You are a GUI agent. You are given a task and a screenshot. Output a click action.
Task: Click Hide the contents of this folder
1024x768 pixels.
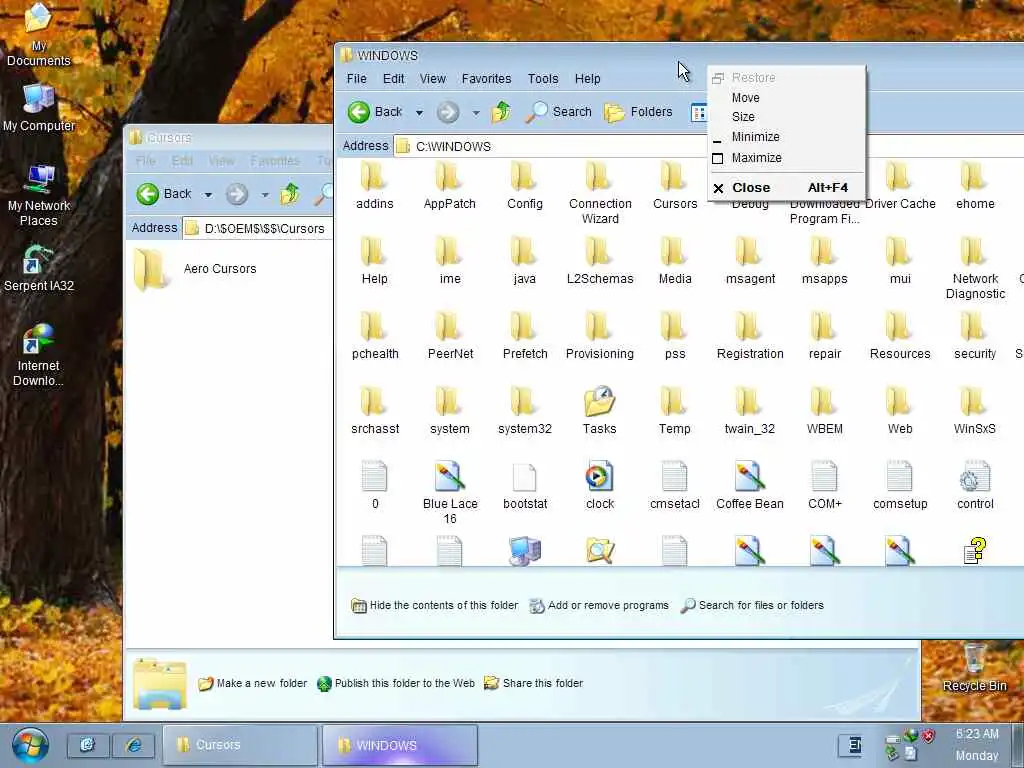(x=435, y=605)
